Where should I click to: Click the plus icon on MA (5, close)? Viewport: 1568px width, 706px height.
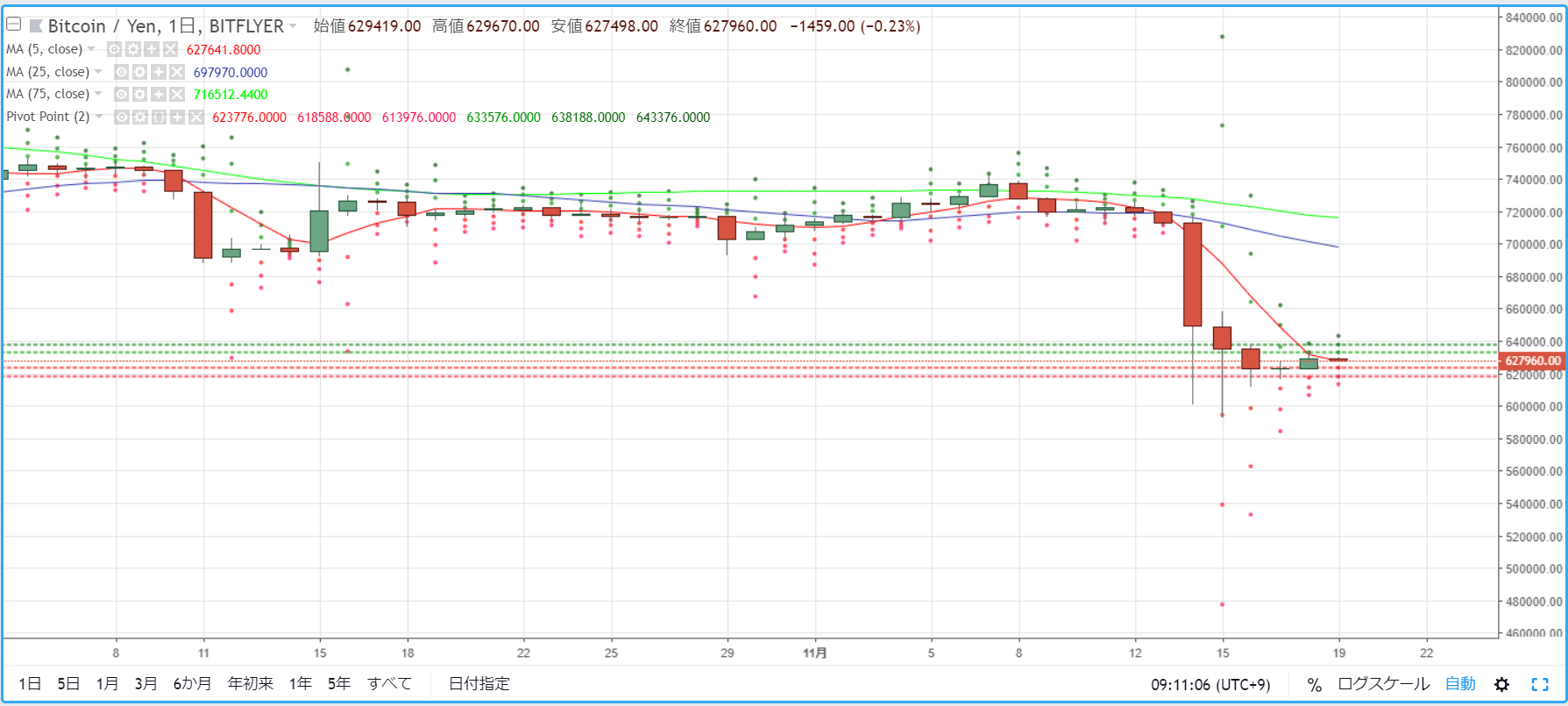(152, 49)
